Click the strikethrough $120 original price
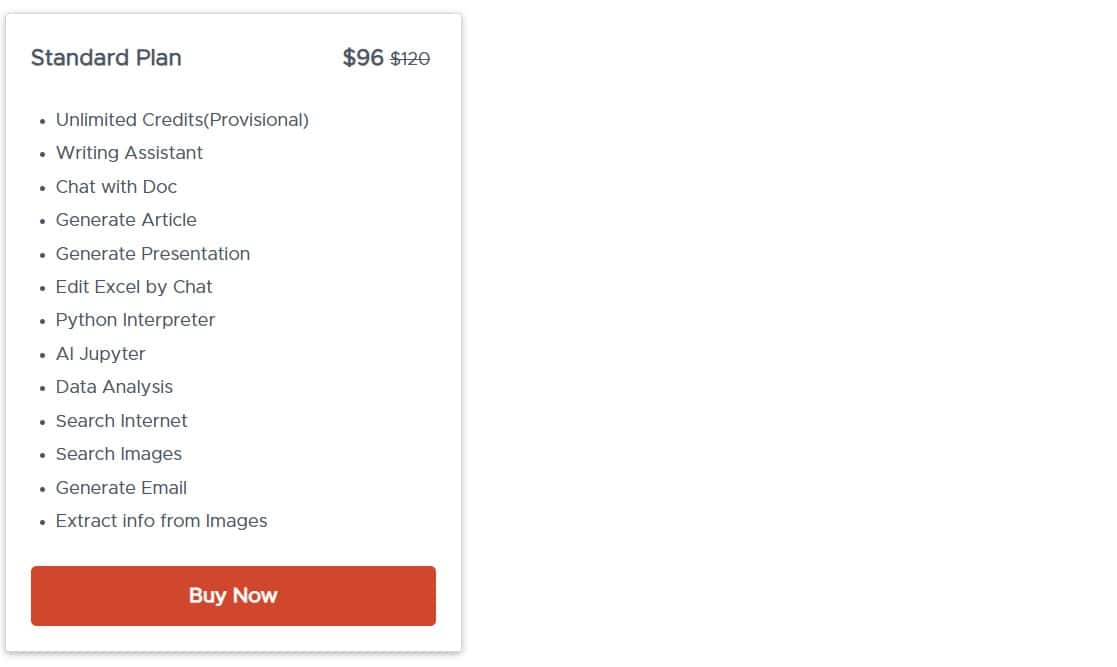1117x667 pixels. pyautogui.click(x=411, y=59)
